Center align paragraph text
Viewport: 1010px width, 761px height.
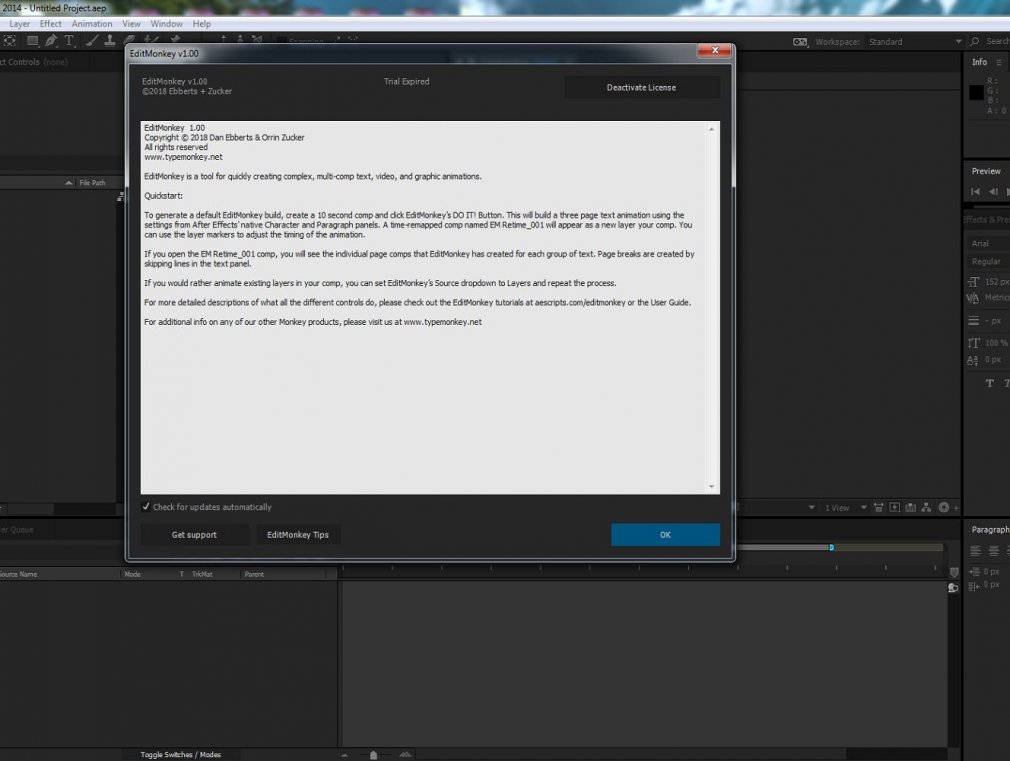994,550
